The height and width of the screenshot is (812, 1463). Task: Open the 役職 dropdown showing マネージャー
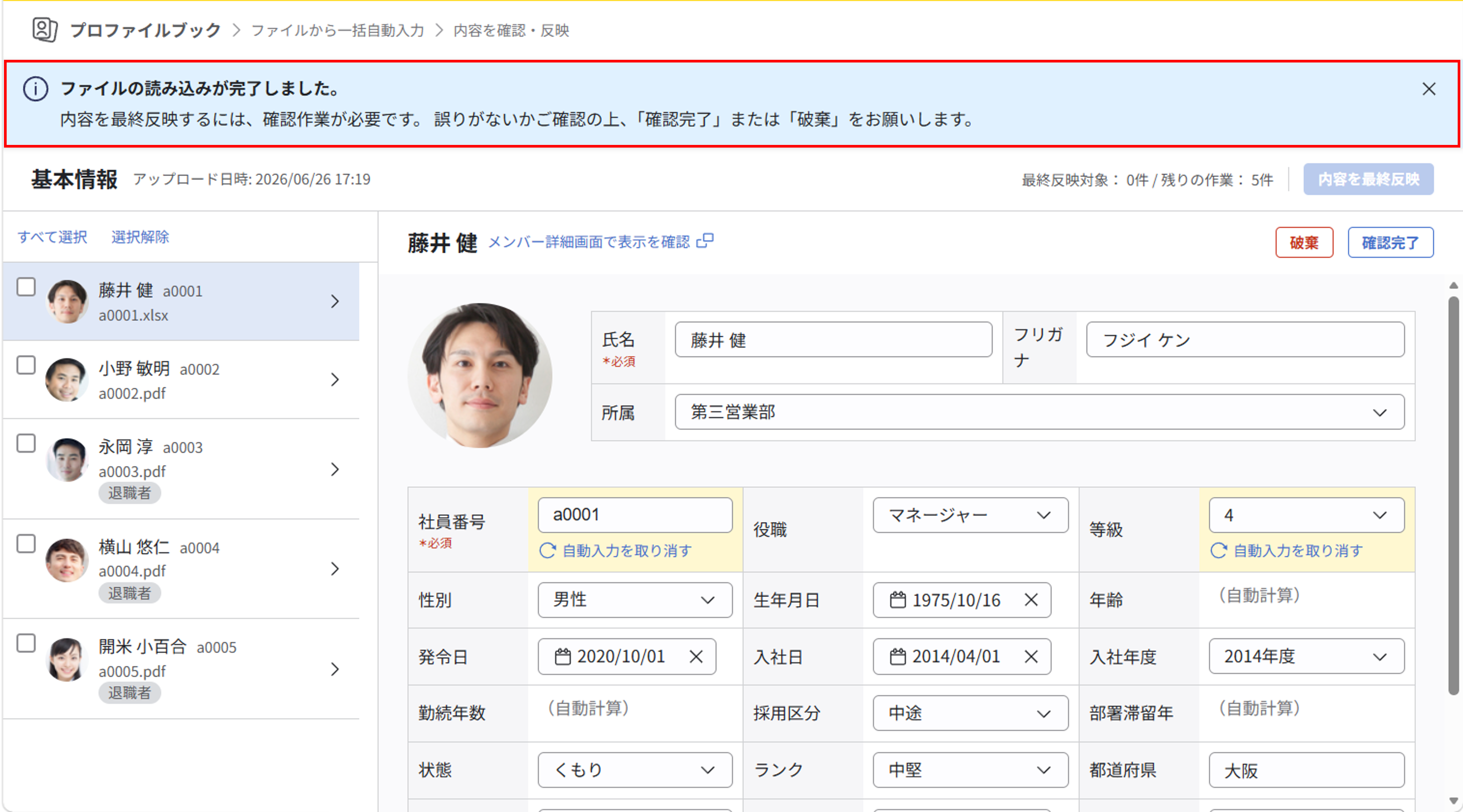pos(970,515)
